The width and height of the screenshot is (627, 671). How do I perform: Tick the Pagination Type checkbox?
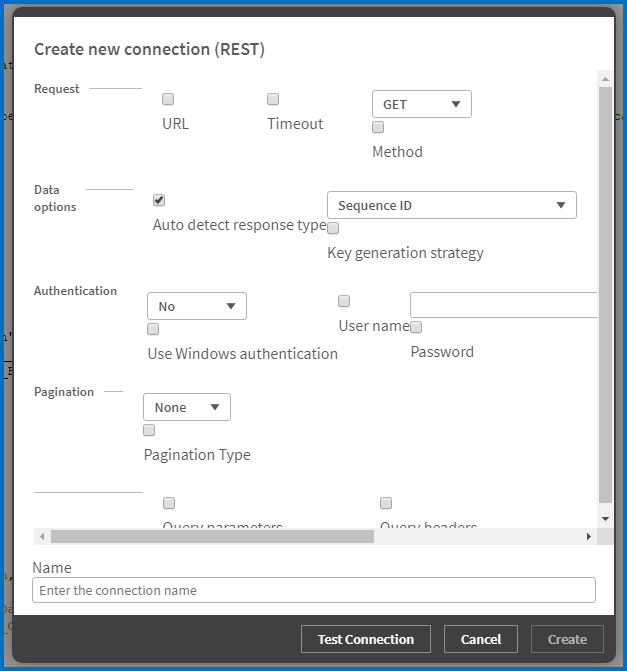click(x=149, y=430)
